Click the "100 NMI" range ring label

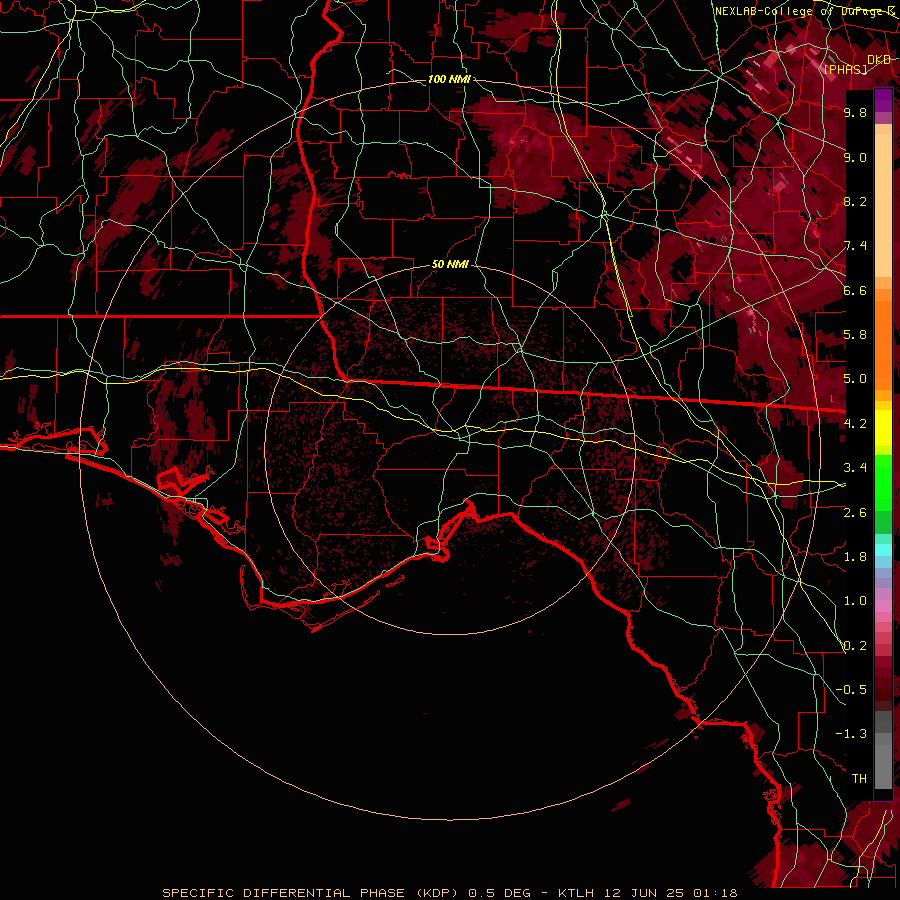click(449, 79)
